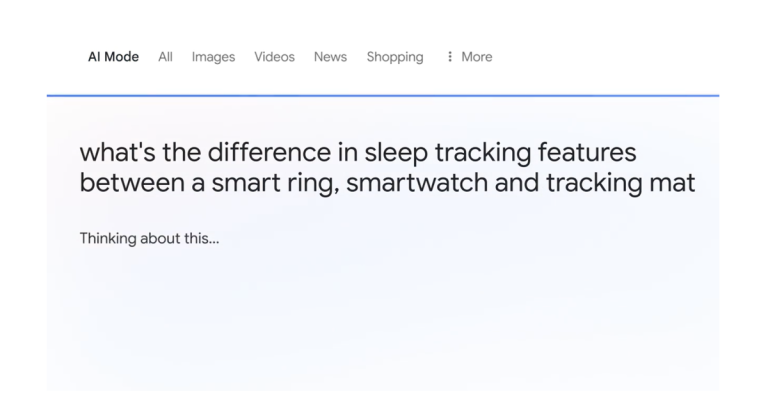The width and height of the screenshot is (768, 409).
Task: Open the All results tab
Action: pos(166,57)
